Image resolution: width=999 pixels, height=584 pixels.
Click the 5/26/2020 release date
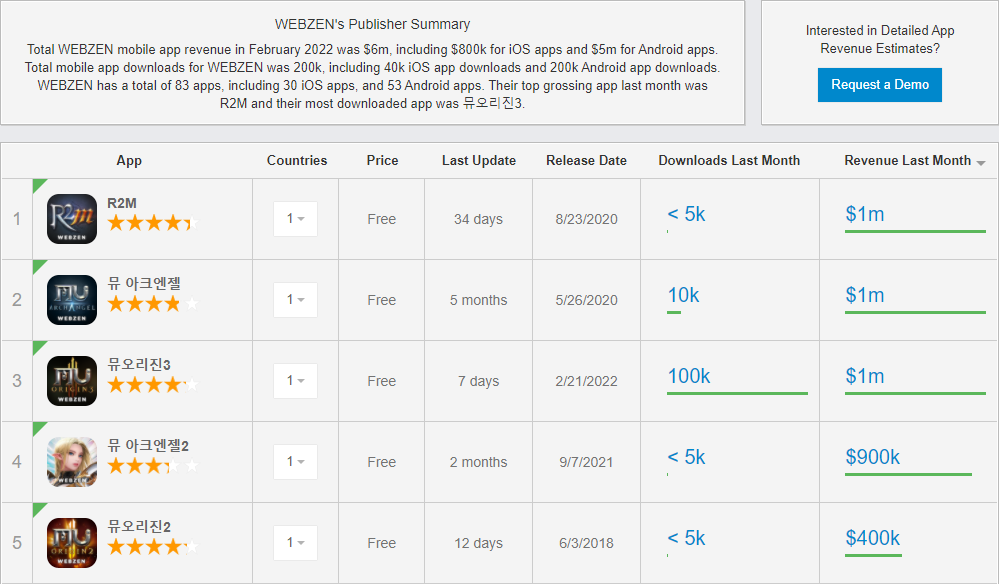click(x=586, y=300)
